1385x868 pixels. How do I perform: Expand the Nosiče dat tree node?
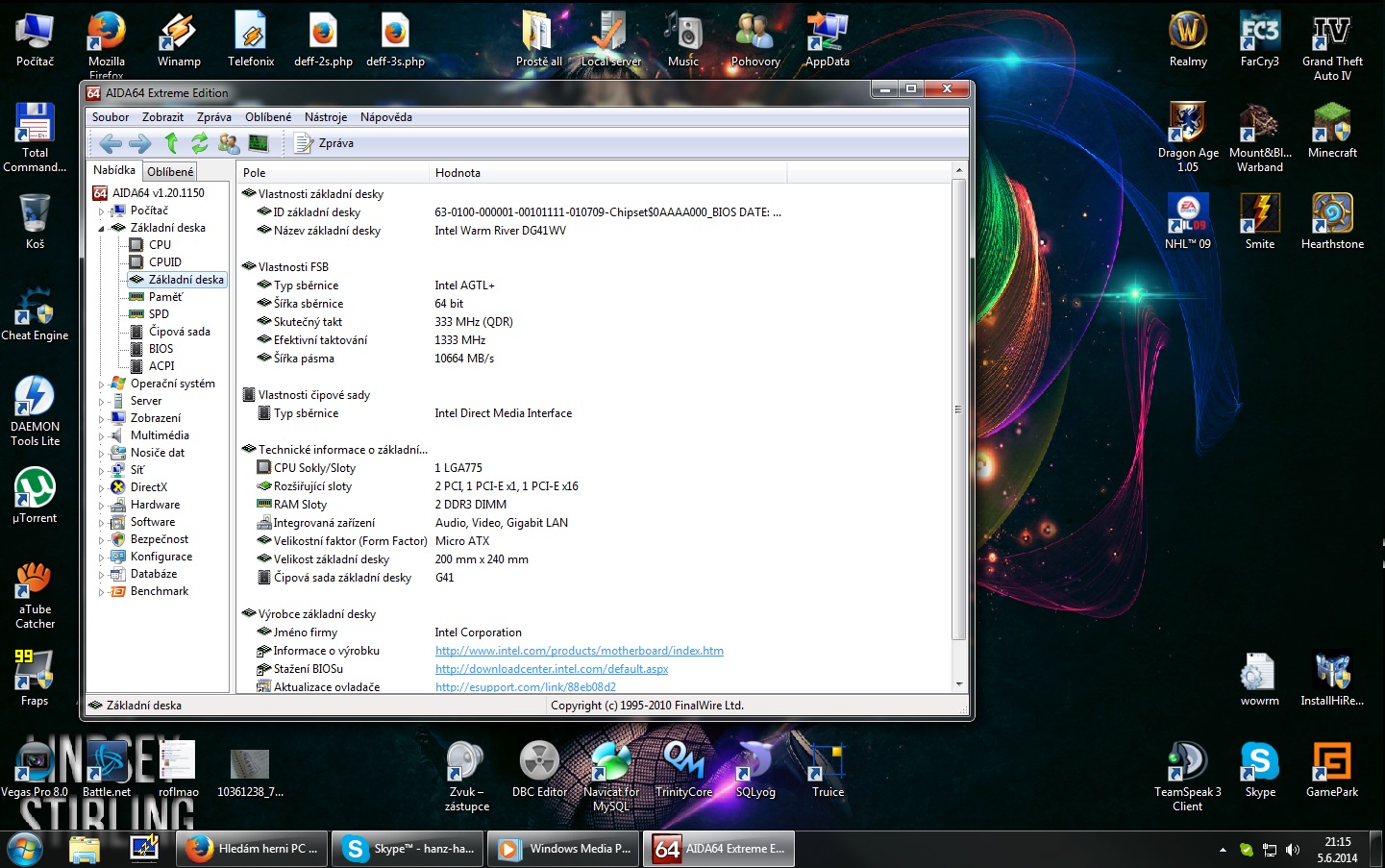[x=102, y=453]
